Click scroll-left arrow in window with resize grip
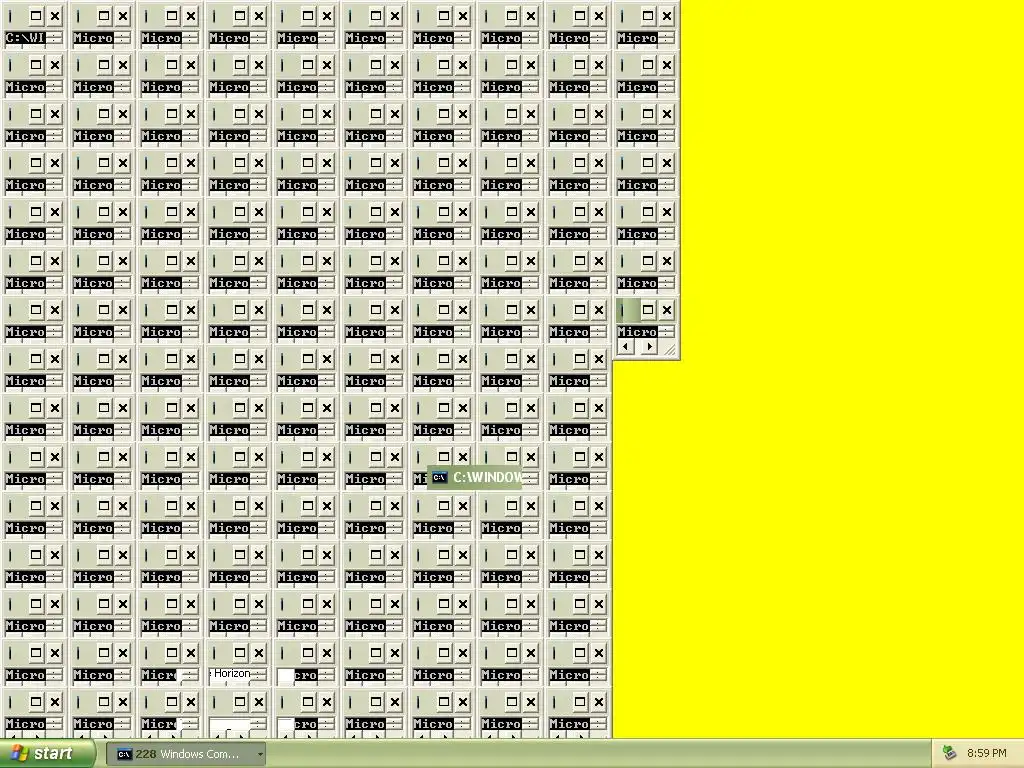 (x=626, y=347)
